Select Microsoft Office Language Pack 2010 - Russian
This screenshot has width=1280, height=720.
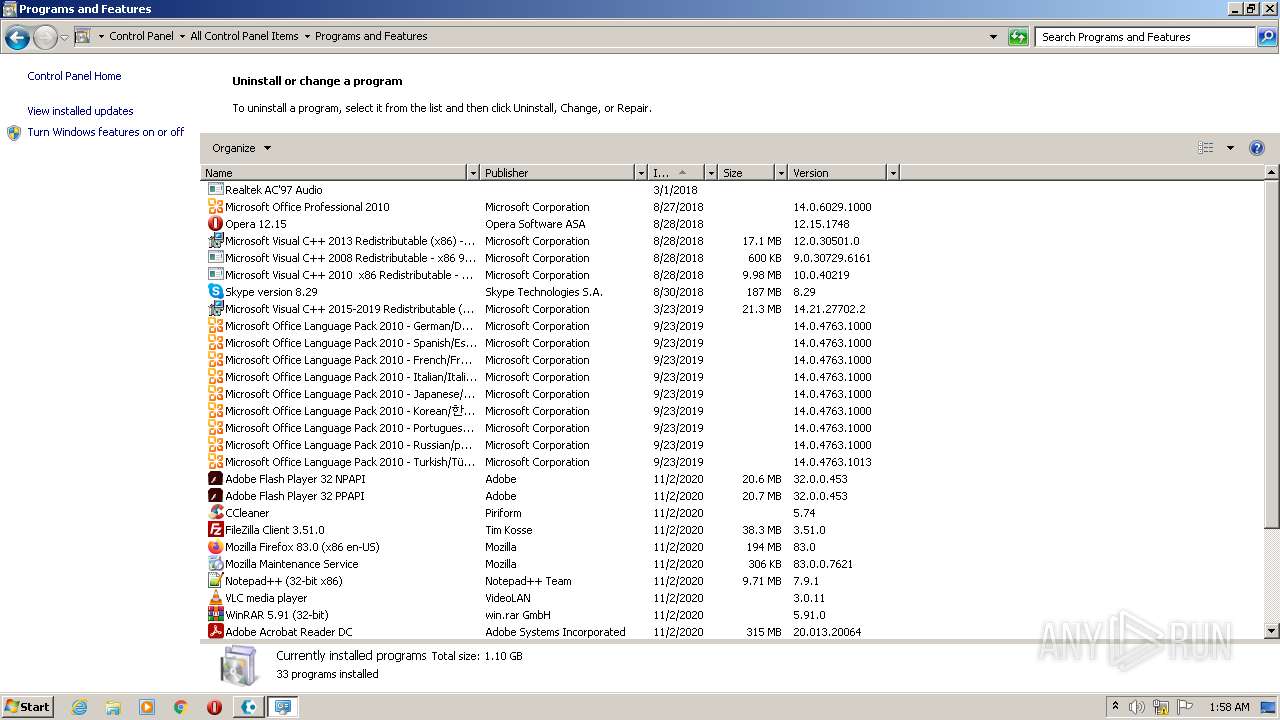540,445
